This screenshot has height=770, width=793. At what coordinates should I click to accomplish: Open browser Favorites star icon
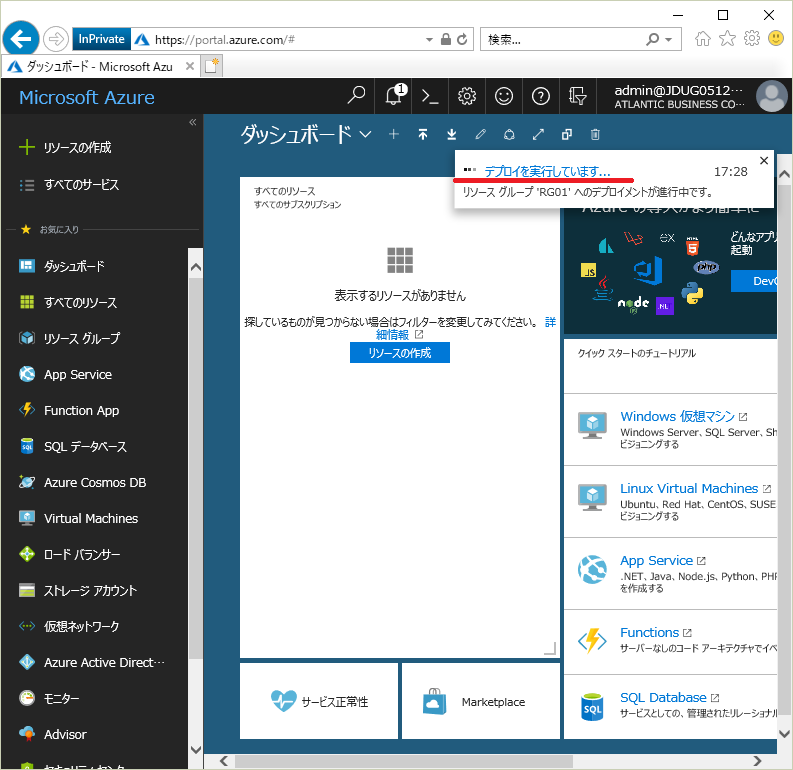(727, 38)
